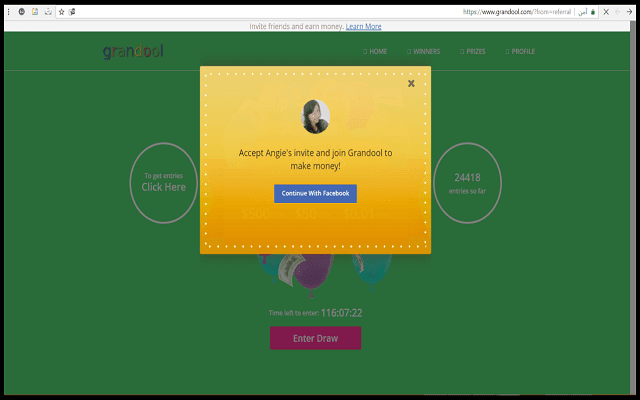Open the WINNERS menu item
Viewport: 640px width, 400px height.
tap(423, 51)
